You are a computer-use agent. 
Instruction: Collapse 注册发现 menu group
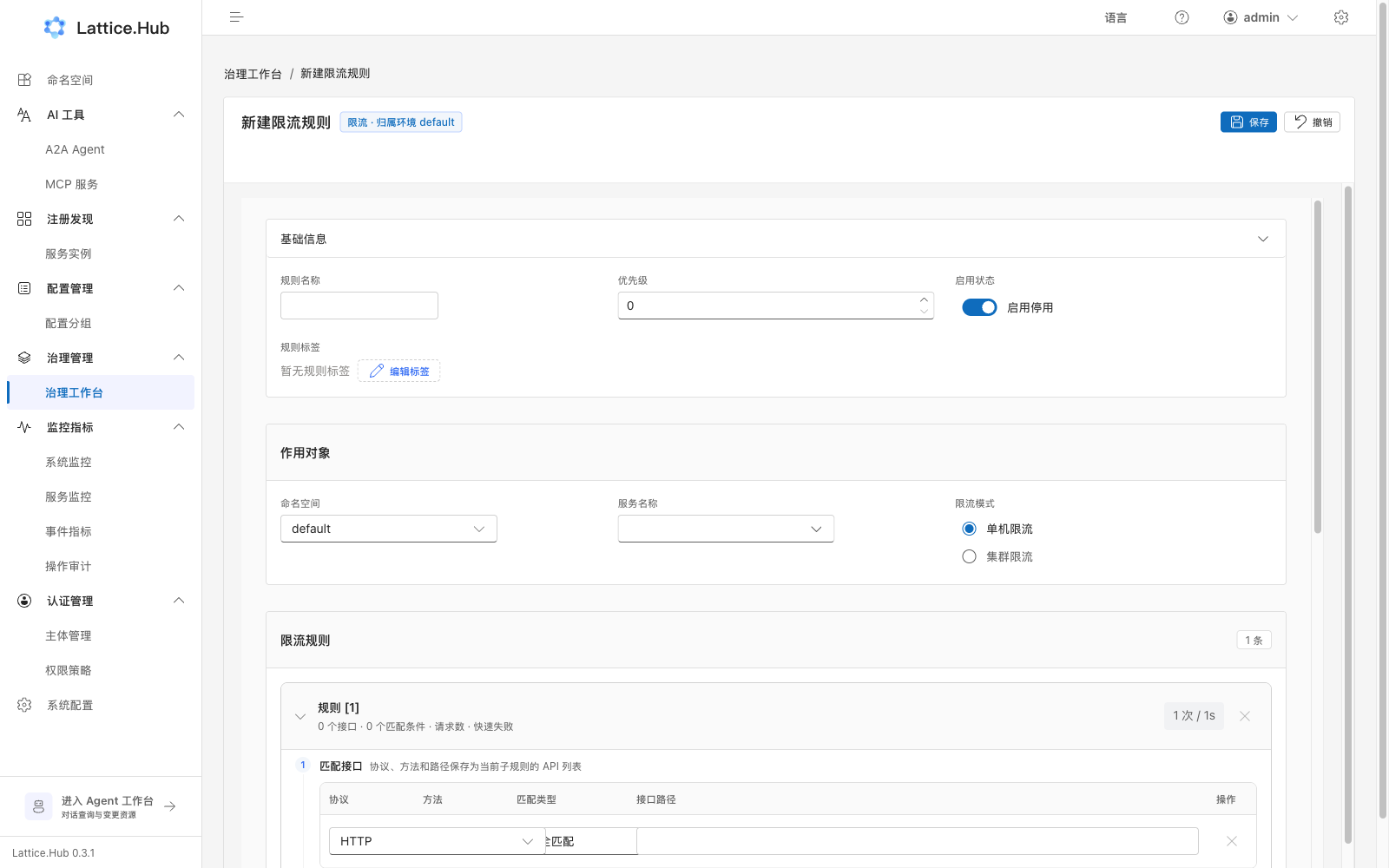179,219
